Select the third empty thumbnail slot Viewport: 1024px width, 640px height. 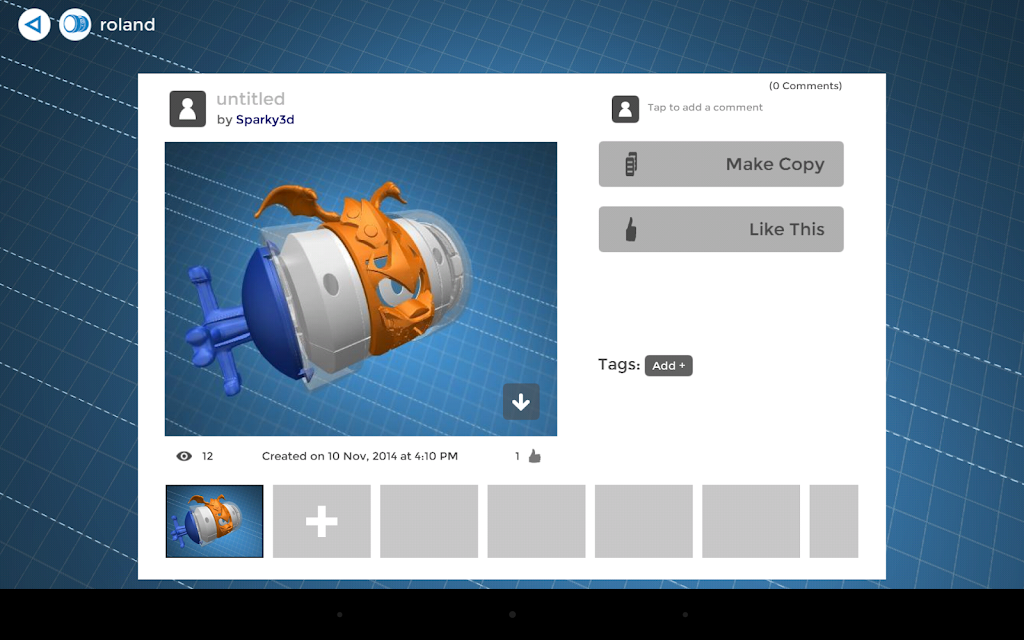(x=643, y=521)
